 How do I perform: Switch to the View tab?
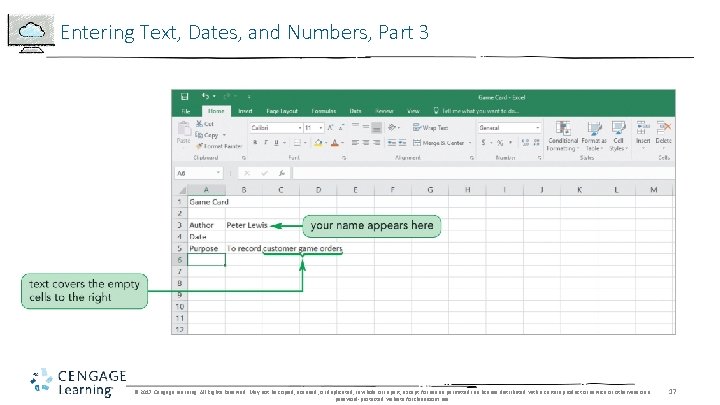[x=413, y=111]
